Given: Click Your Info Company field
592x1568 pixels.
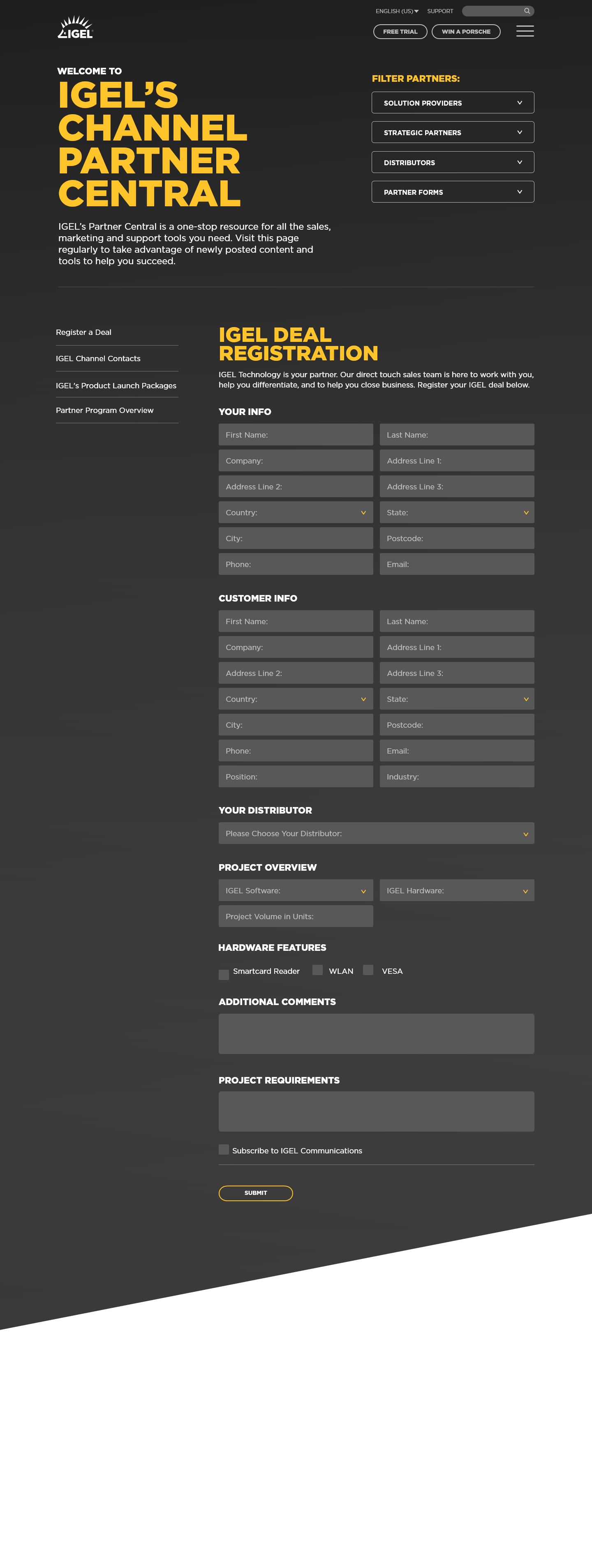Looking at the screenshot, I should pyautogui.click(x=296, y=461).
